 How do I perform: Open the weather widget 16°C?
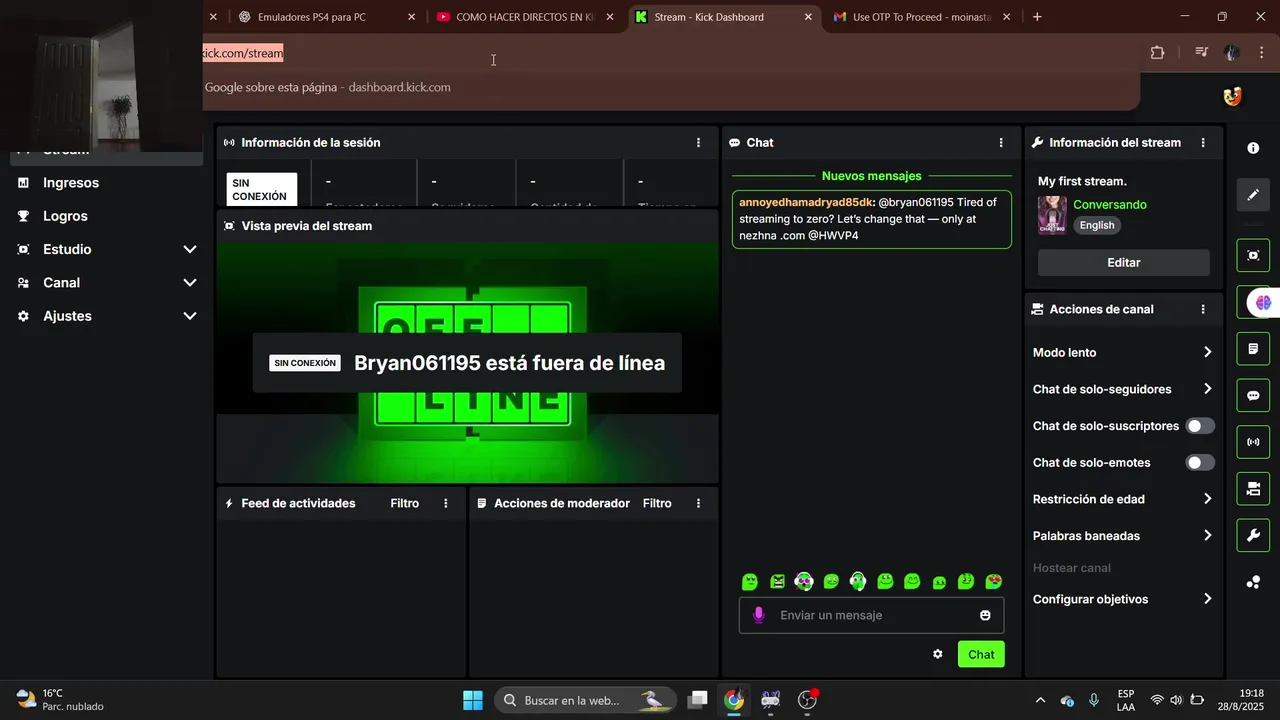coord(60,700)
